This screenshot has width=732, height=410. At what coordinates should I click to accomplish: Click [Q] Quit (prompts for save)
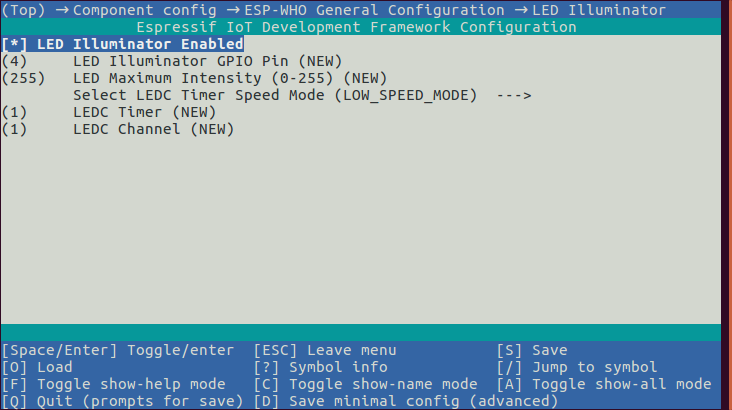click(x=122, y=401)
